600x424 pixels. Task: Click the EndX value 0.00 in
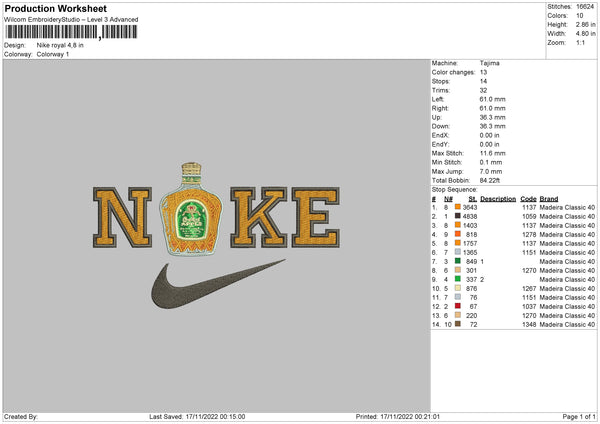tap(489, 135)
